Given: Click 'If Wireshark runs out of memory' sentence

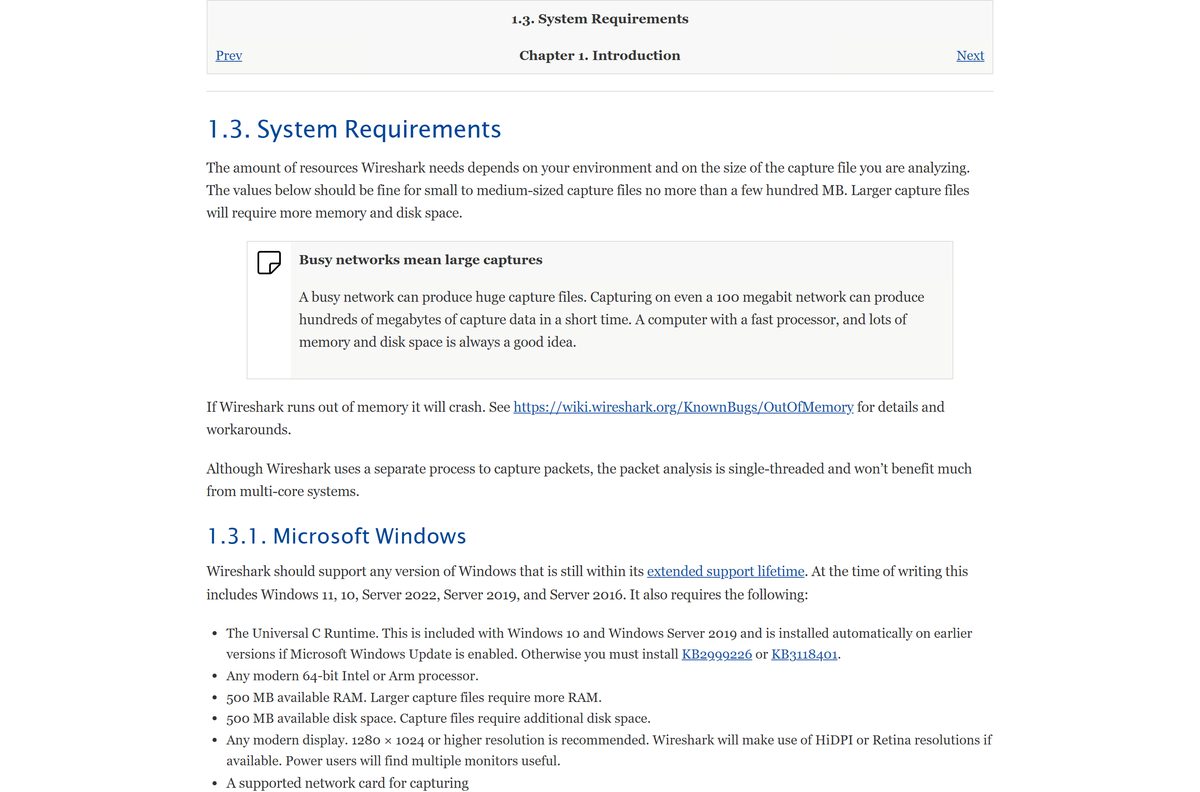Looking at the screenshot, I should (x=576, y=418).
